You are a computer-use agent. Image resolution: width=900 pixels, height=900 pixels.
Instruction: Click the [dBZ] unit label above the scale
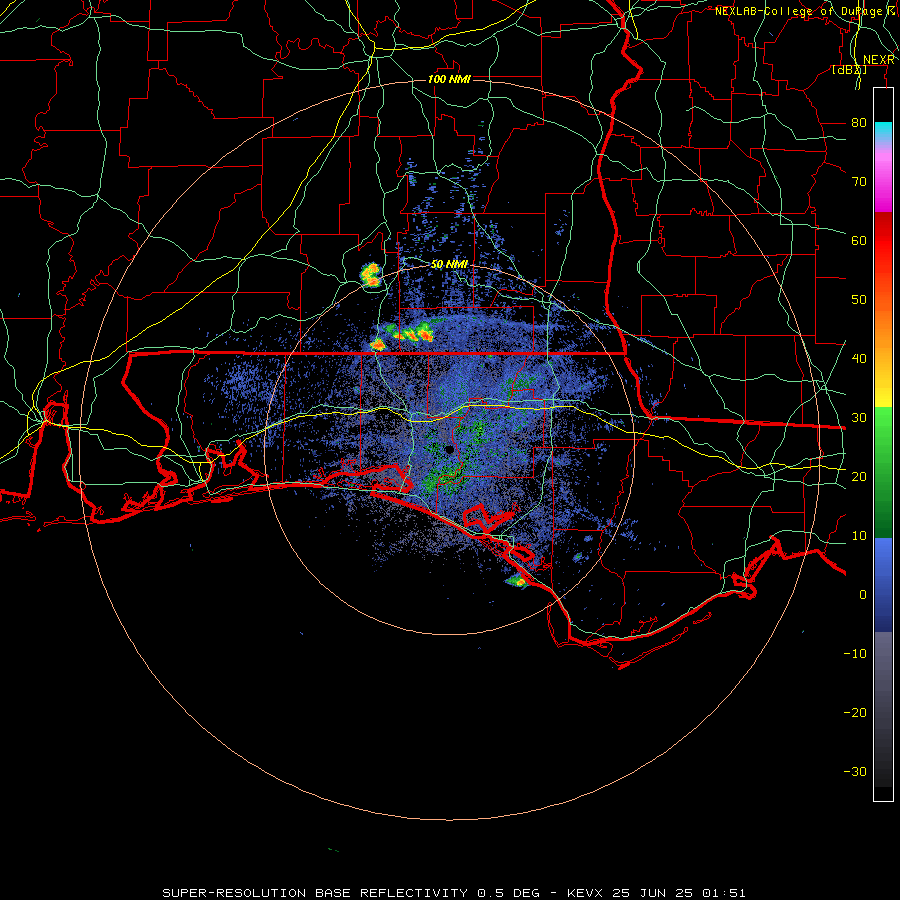pyautogui.click(x=849, y=70)
